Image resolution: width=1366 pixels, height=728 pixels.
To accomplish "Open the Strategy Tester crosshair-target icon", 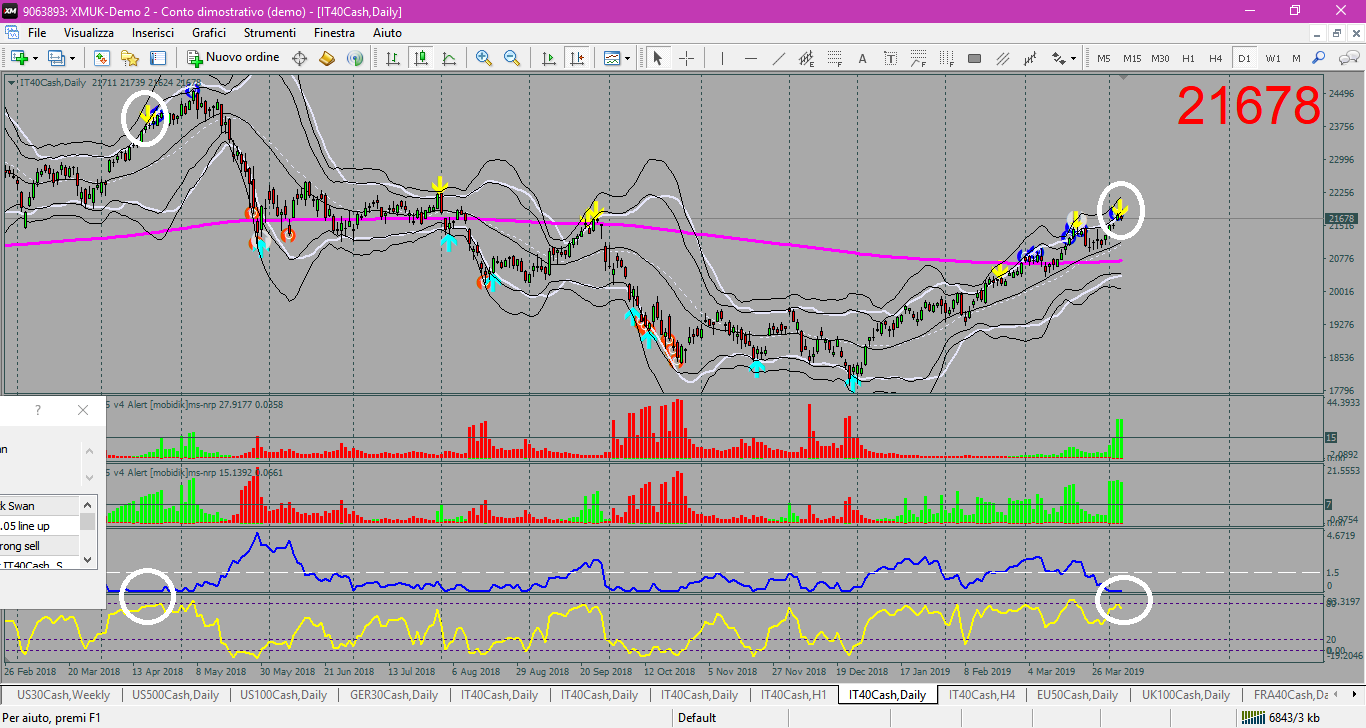I will 299,58.
